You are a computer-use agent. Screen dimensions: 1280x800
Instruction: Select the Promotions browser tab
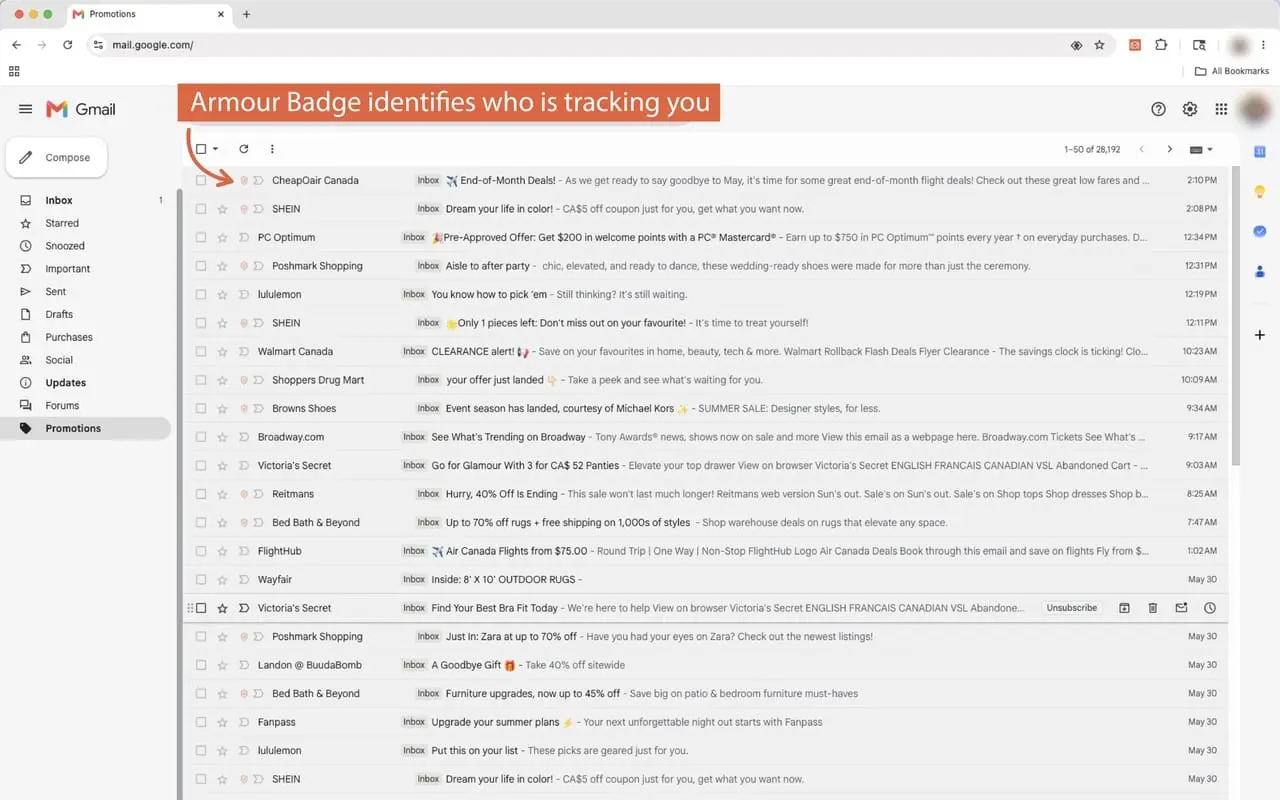click(150, 14)
